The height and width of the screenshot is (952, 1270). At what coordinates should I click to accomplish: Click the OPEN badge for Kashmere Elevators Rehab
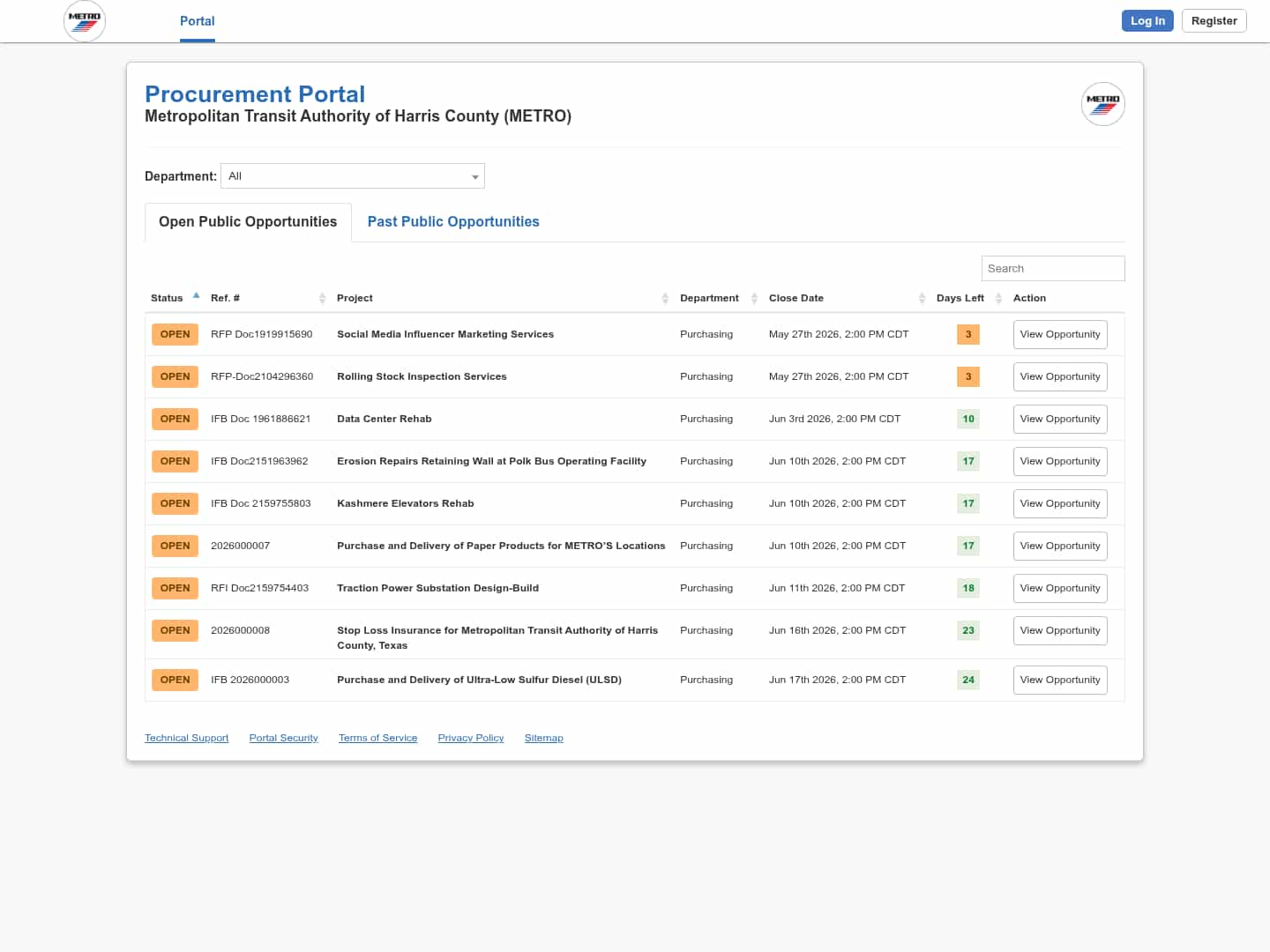[175, 504]
